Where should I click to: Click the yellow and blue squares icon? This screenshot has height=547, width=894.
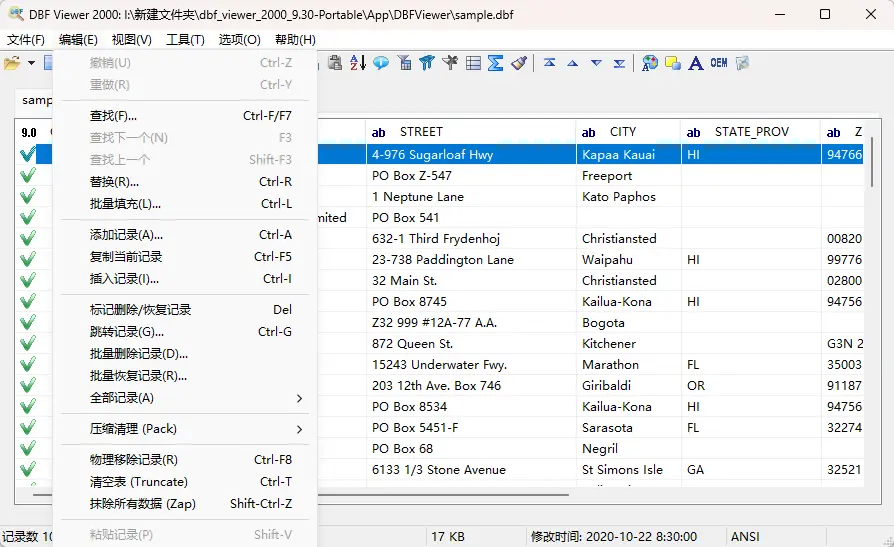673,63
